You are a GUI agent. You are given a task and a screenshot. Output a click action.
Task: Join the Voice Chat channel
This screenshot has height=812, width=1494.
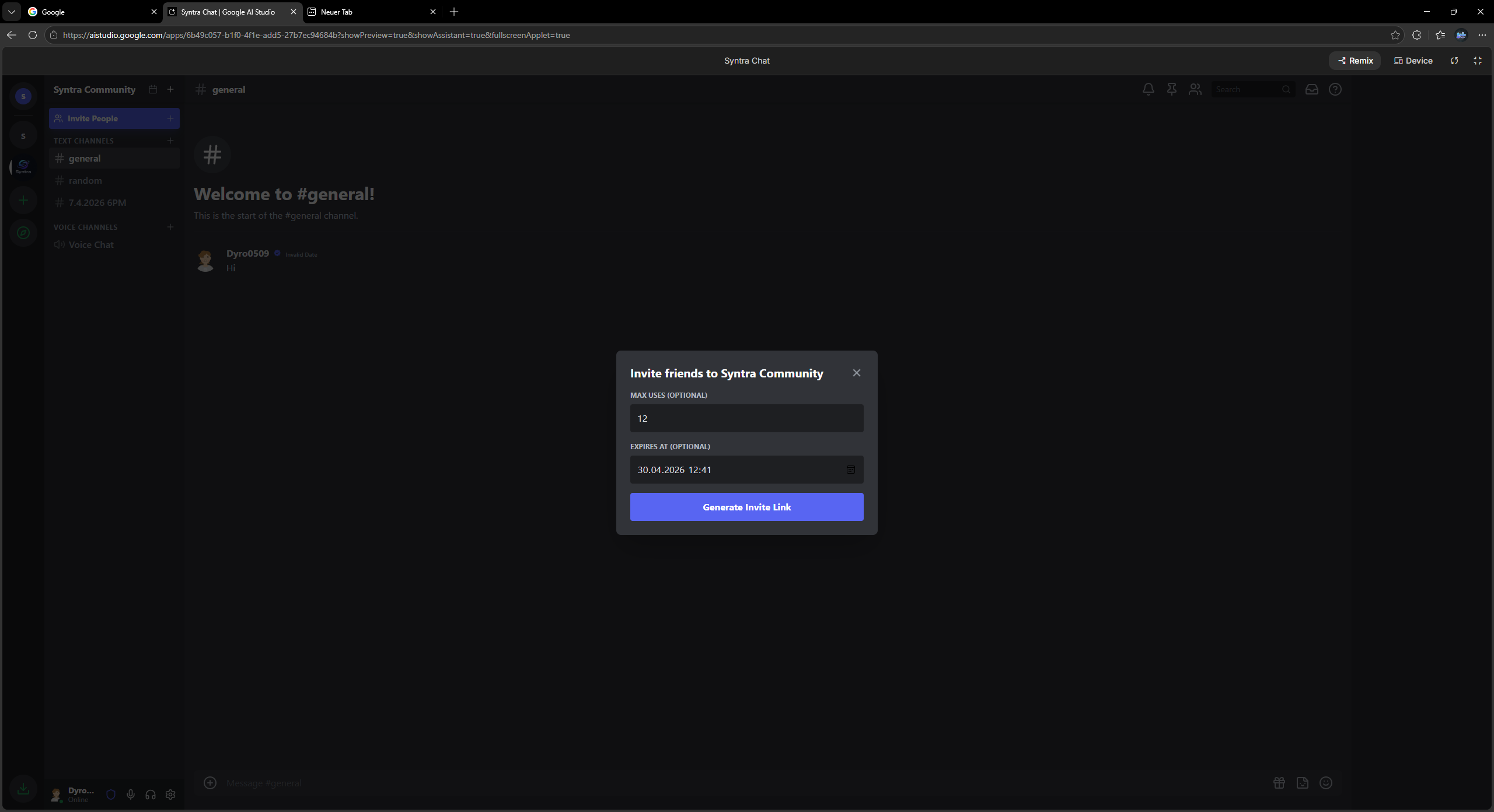pyautogui.click(x=114, y=244)
